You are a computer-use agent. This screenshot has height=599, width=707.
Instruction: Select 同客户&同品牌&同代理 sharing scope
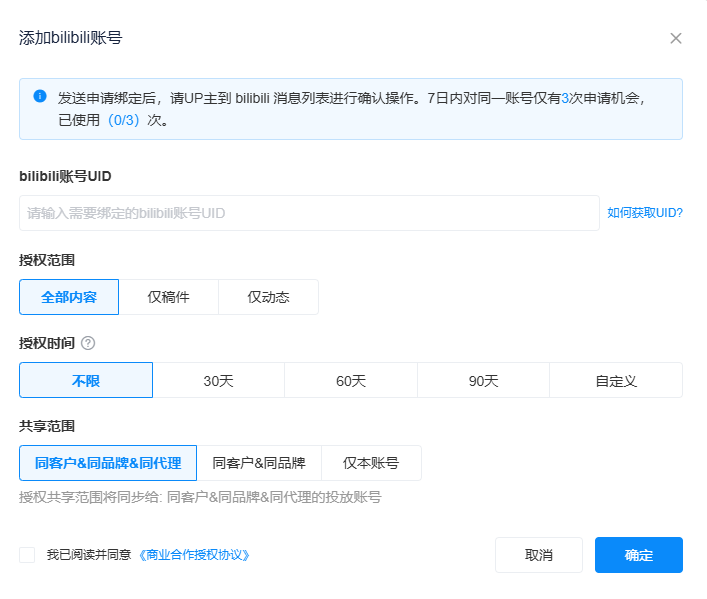pyautogui.click(x=108, y=463)
